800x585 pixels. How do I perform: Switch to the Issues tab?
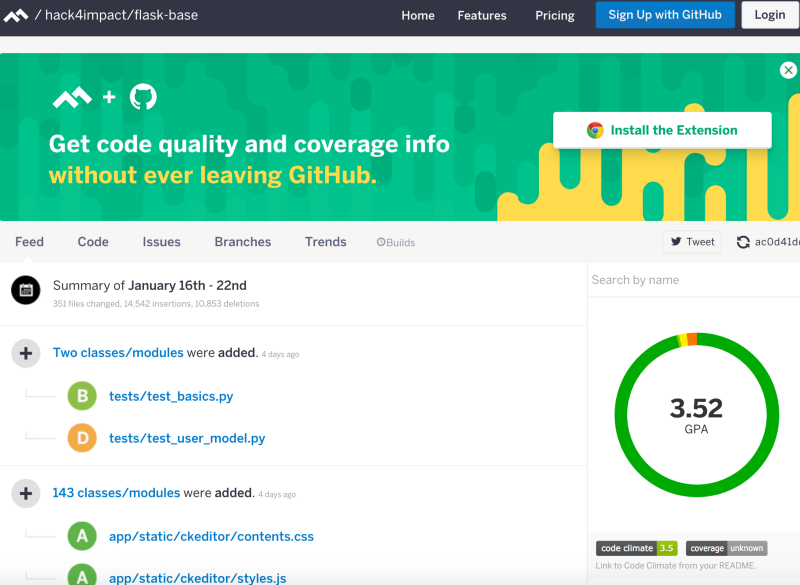tap(161, 241)
